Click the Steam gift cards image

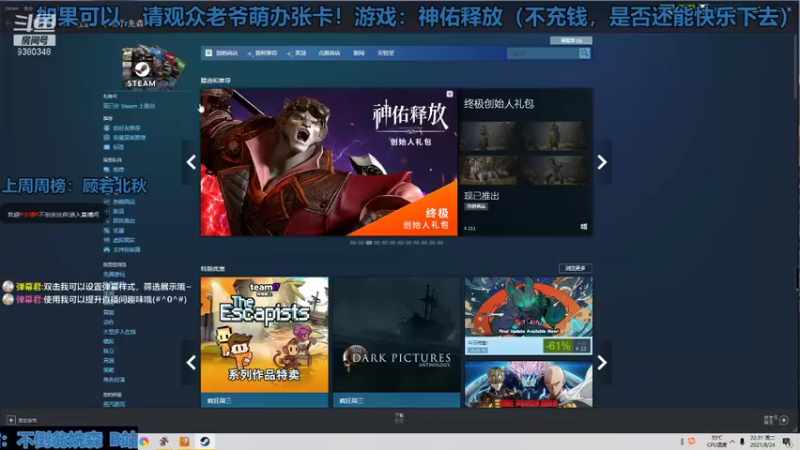[x=154, y=67]
